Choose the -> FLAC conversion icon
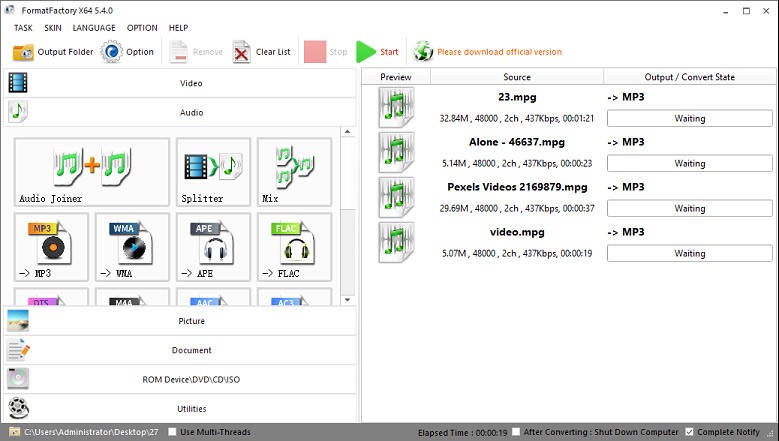 click(294, 247)
